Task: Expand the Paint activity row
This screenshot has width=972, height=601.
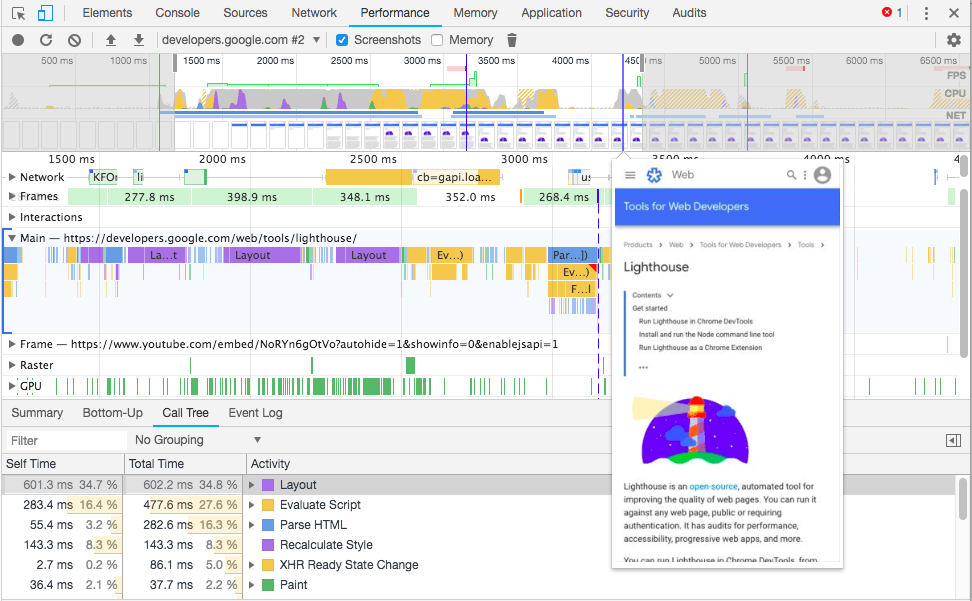Action: click(252, 585)
